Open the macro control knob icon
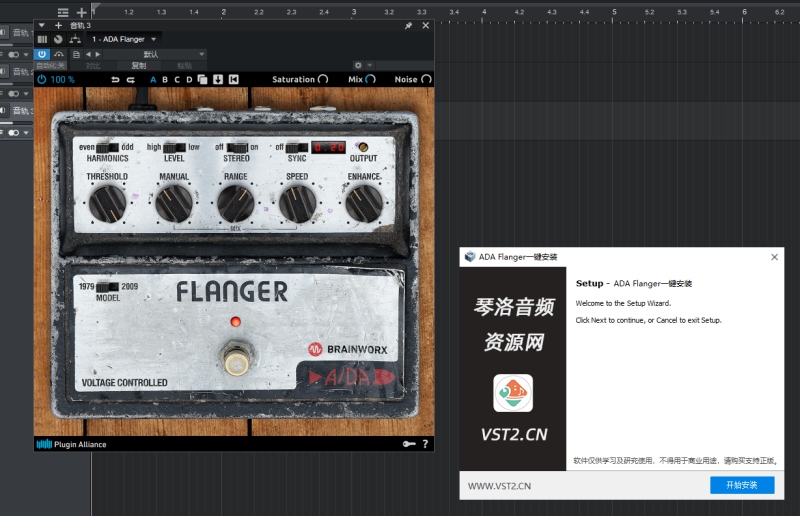Image resolution: width=800 pixels, height=516 pixels. [x=58, y=39]
